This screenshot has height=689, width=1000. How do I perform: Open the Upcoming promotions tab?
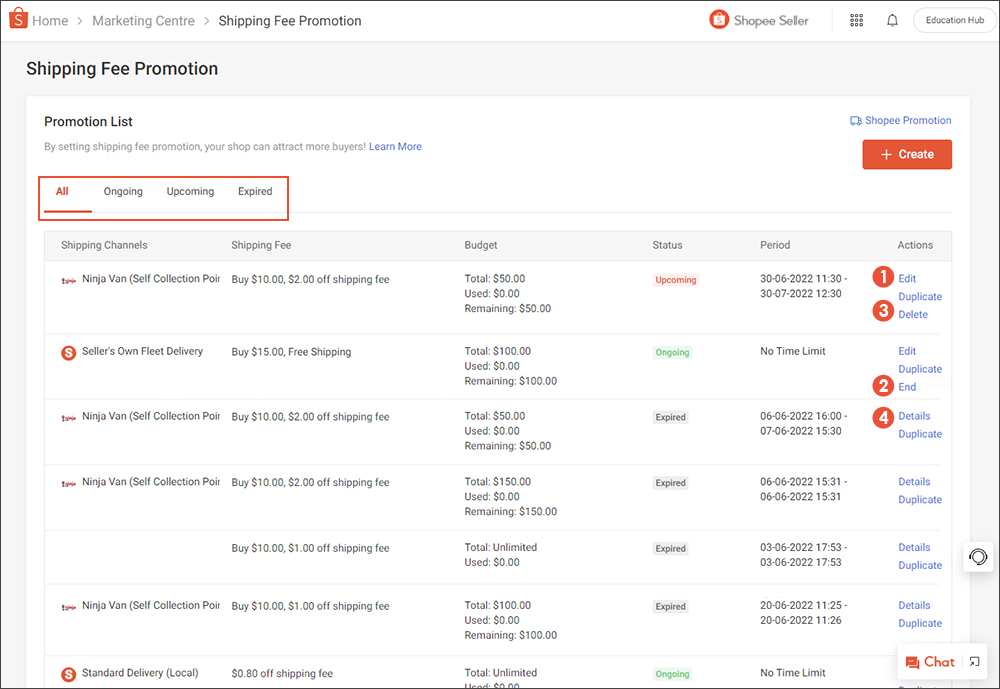click(190, 191)
